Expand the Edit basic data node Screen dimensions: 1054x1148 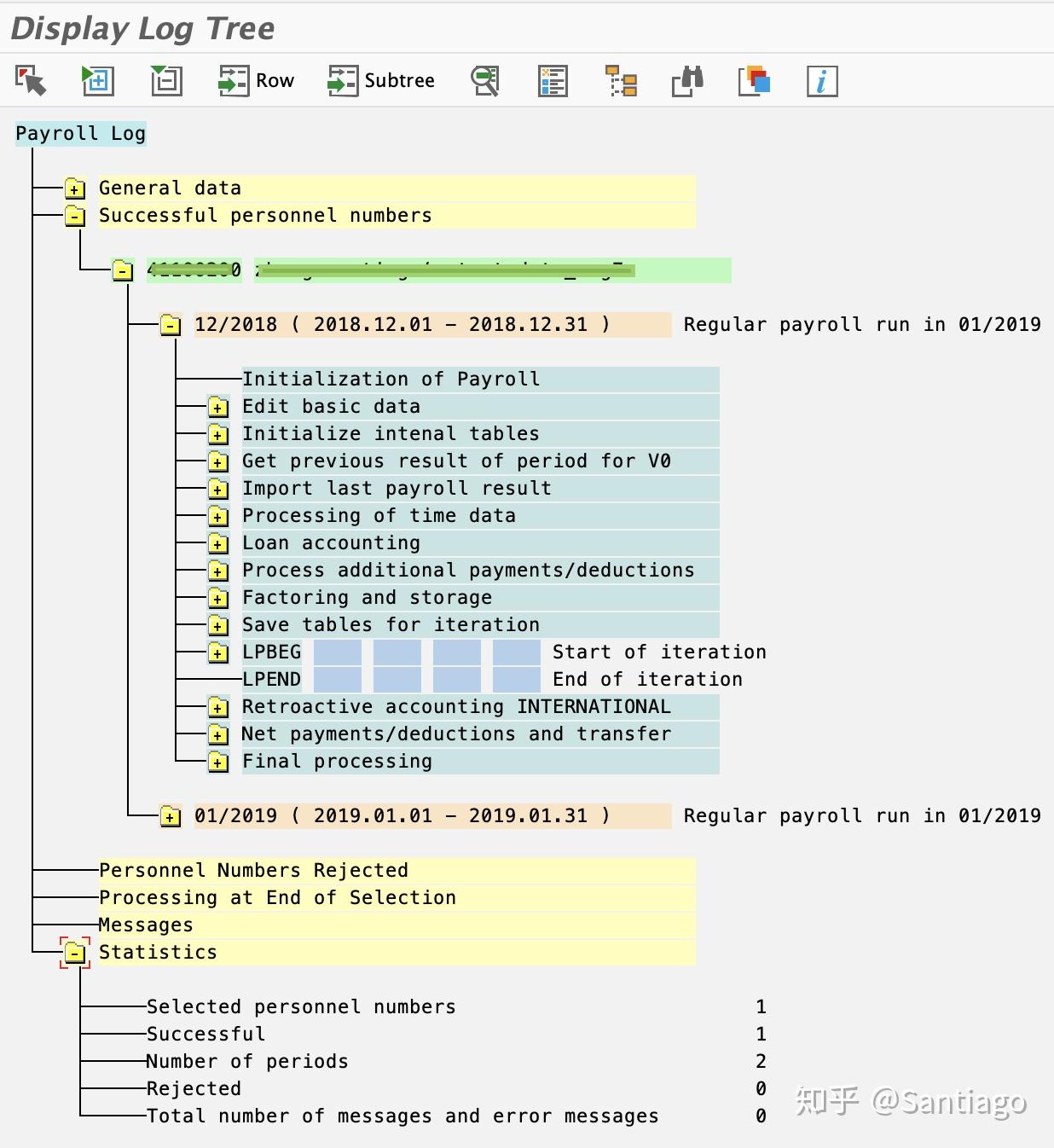217,407
